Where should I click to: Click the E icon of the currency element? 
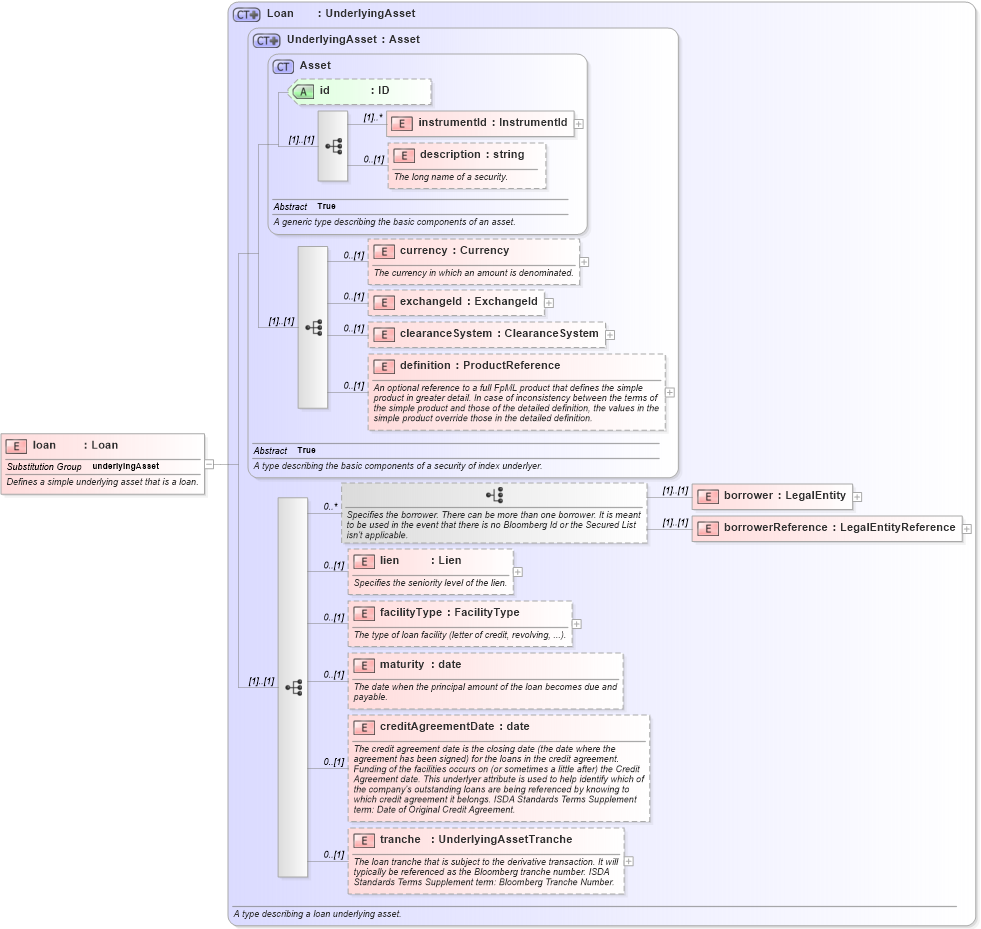click(384, 251)
